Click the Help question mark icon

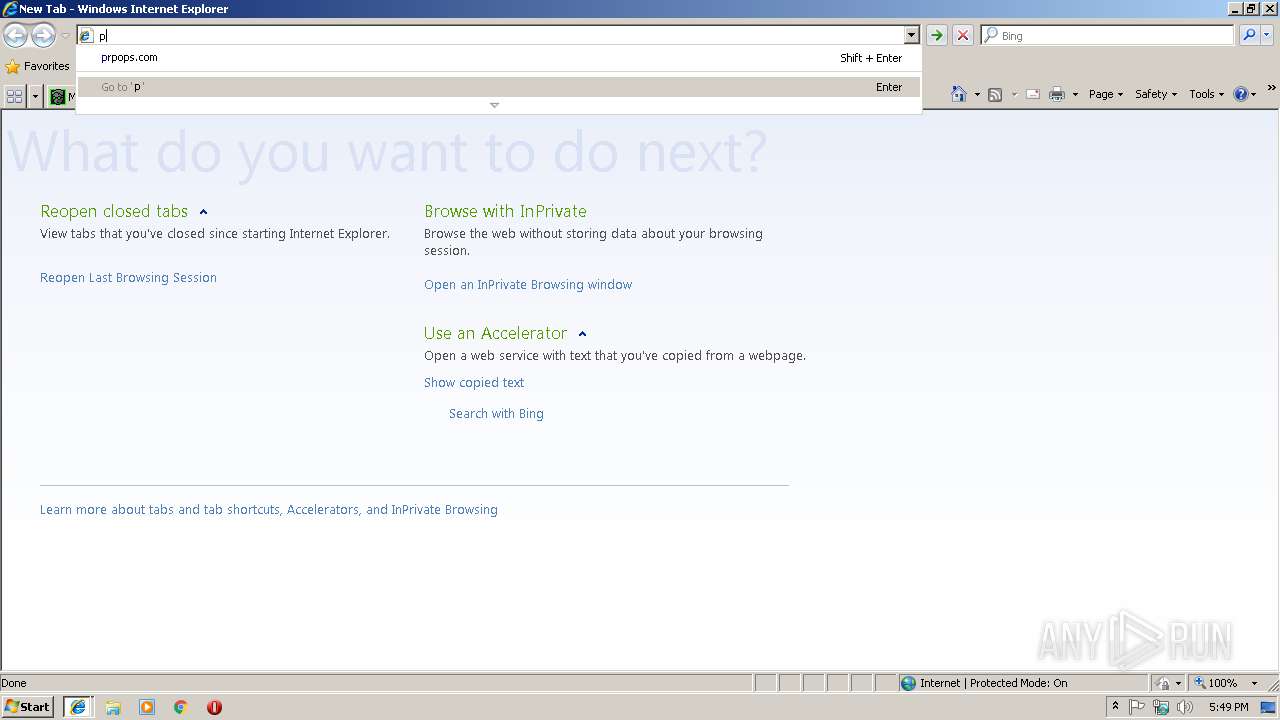coord(1241,94)
